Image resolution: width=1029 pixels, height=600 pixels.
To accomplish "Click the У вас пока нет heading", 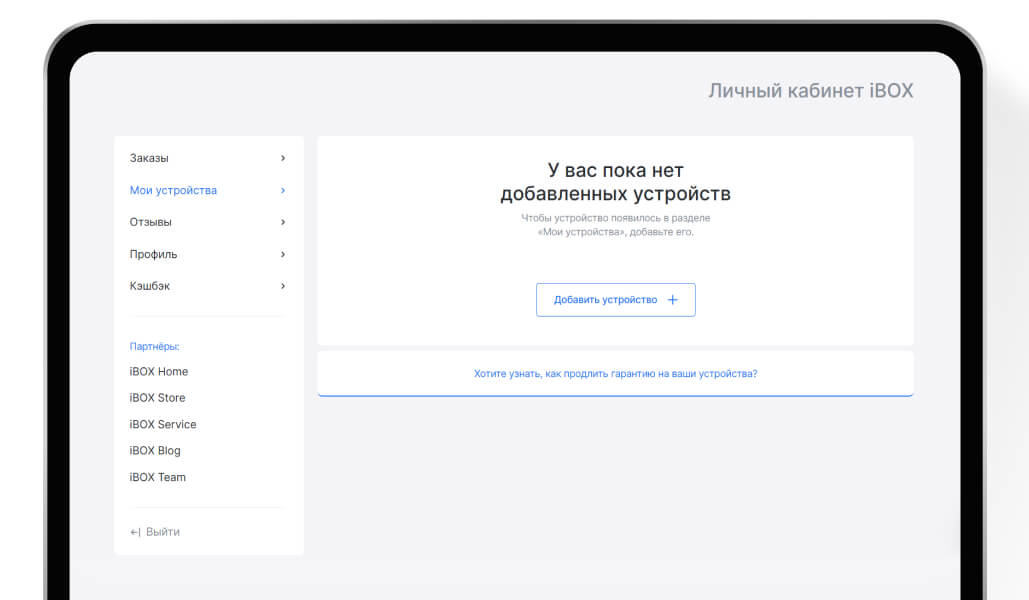I will 616,182.
